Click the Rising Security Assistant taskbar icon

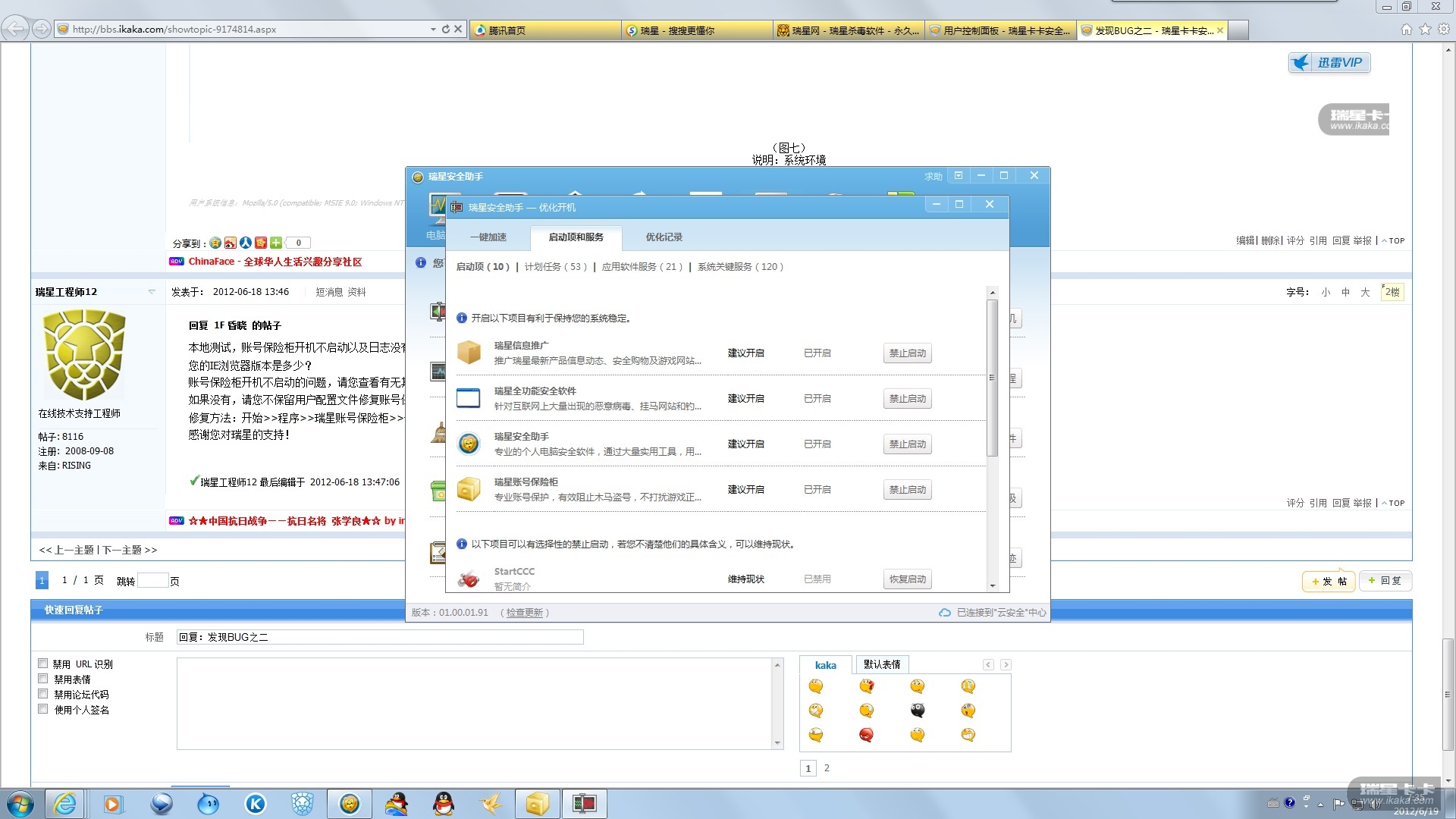coord(350,804)
